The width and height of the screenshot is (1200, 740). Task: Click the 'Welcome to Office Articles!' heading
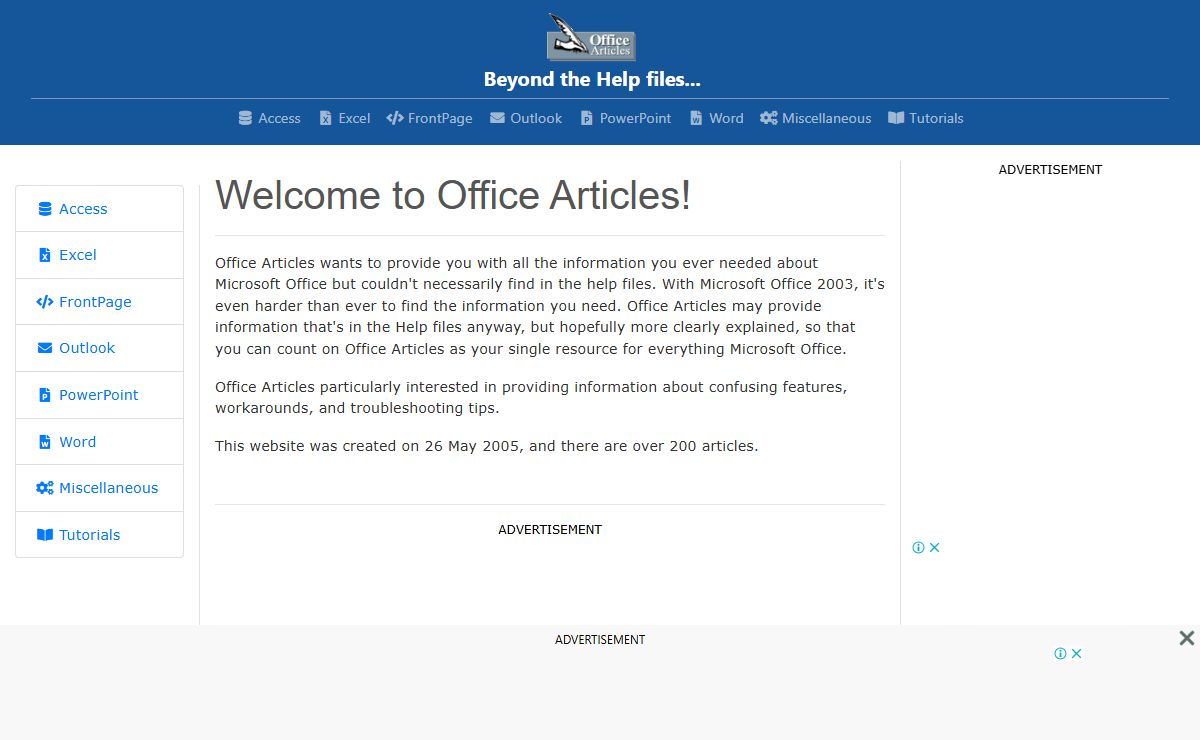(453, 195)
